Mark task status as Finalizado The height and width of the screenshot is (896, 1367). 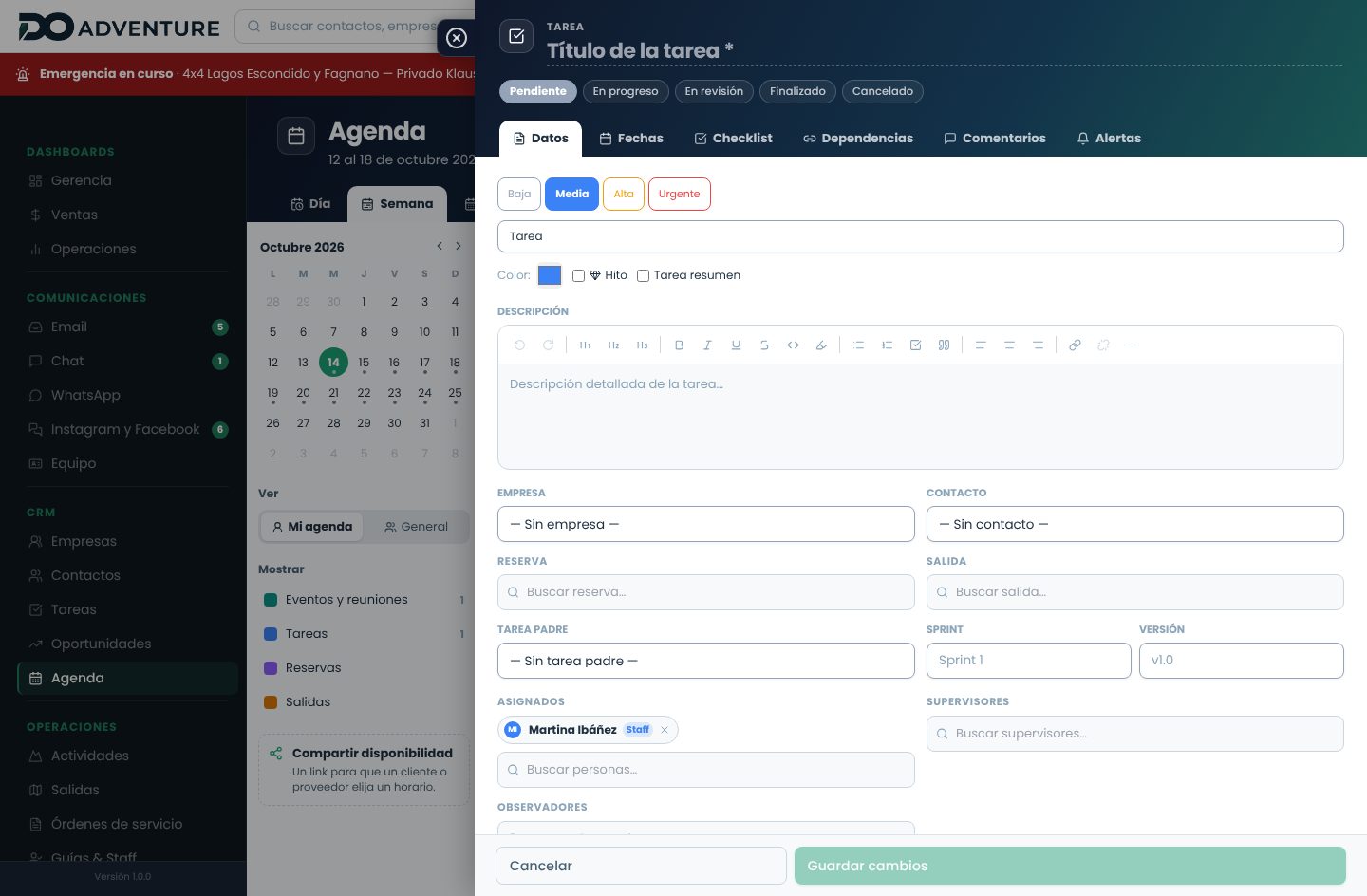[797, 91]
